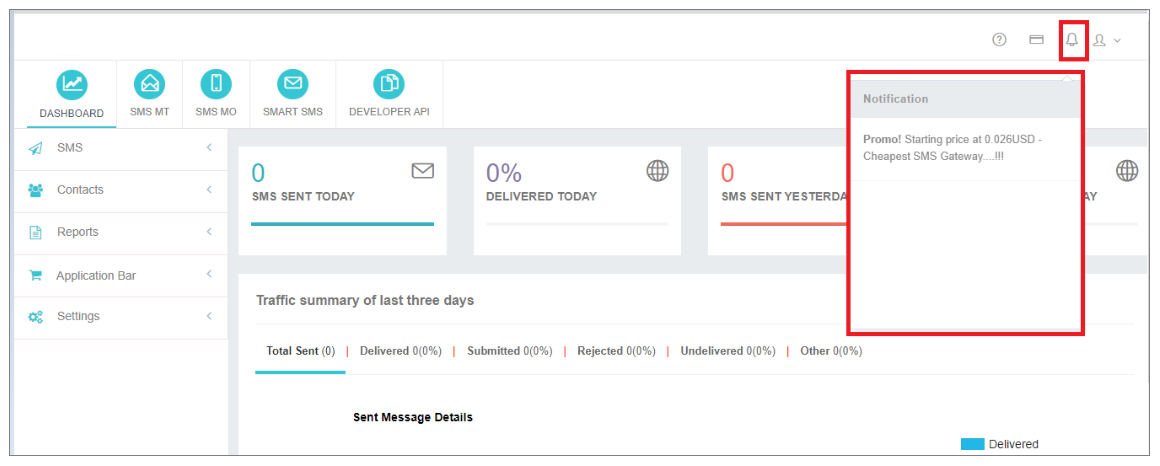The height and width of the screenshot is (466, 1160).
Task: Click the Application Bar cart icon
Action: coord(35,275)
